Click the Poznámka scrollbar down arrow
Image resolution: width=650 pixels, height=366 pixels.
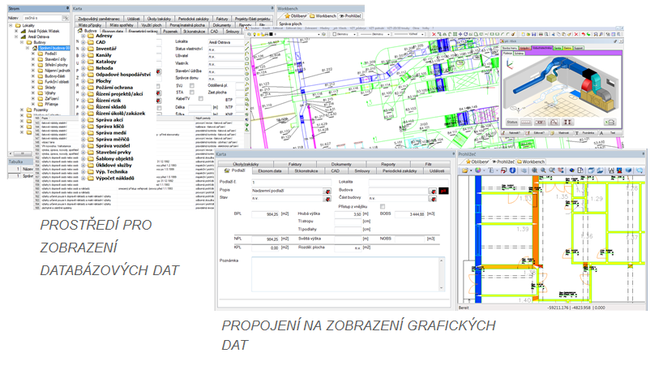441,288
